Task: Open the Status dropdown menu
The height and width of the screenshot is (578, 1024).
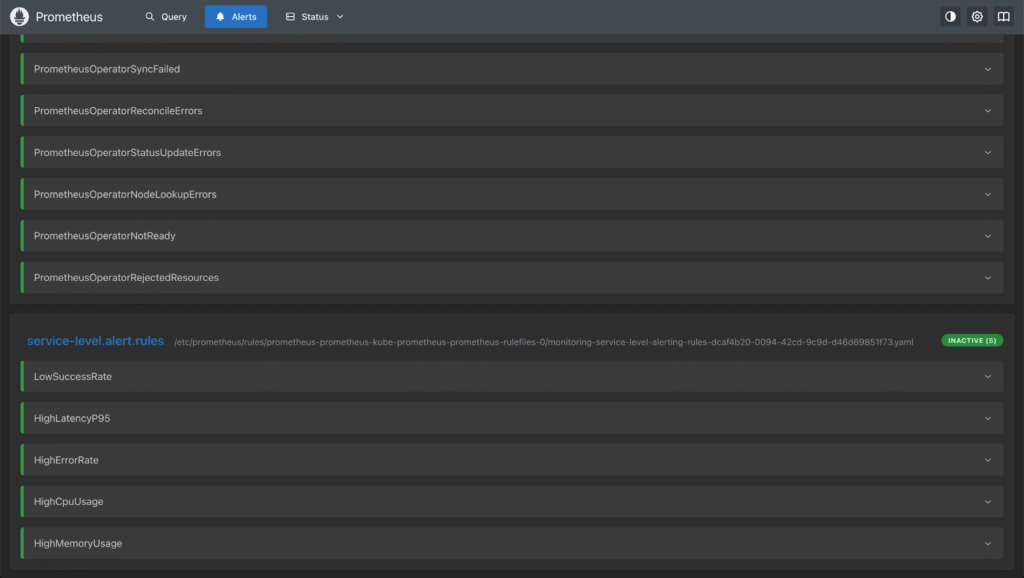Action: (314, 17)
